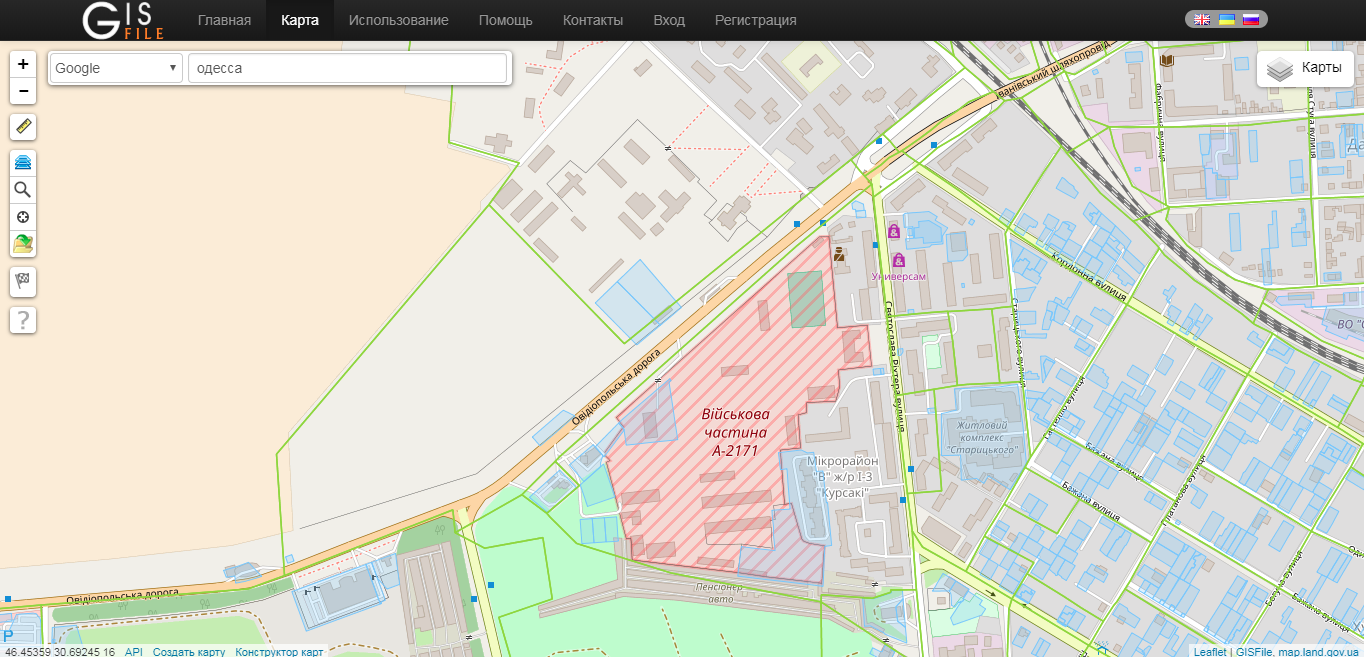1366x657 pixels.
Task: Zoom out with the minus button
Action: click(23, 91)
